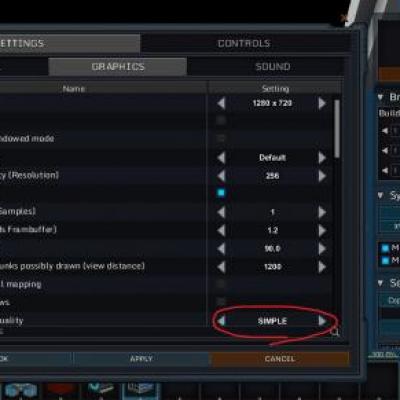Increase samples value 1 with right arrow
This screenshot has height=400, width=400.
point(322,212)
